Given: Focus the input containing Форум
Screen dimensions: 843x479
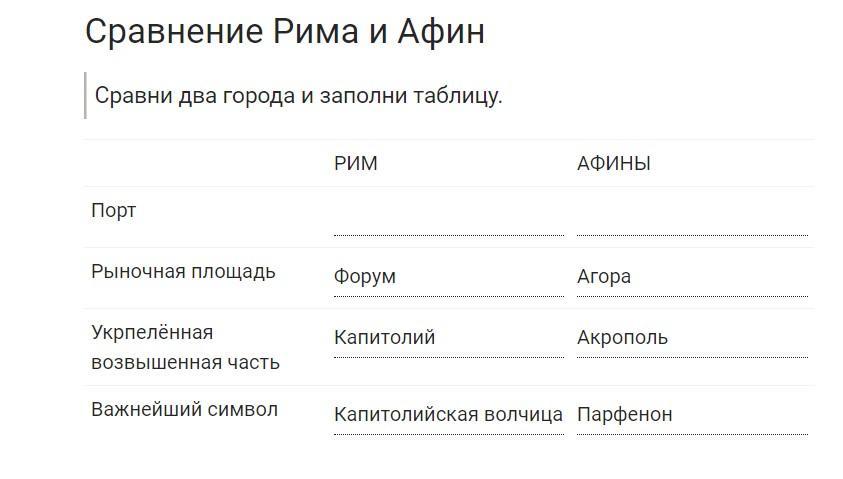Looking at the screenshot, I should click(x=448, y=277).
